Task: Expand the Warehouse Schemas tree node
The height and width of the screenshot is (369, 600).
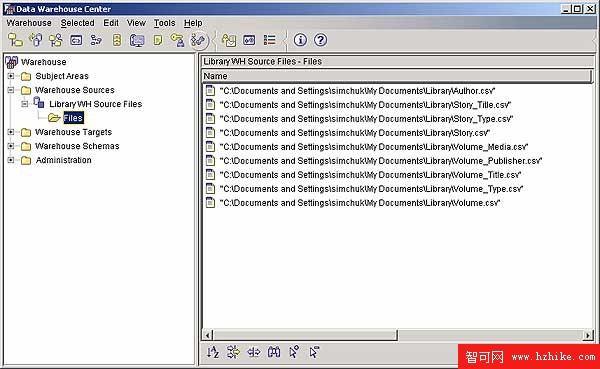Action: 11,146
